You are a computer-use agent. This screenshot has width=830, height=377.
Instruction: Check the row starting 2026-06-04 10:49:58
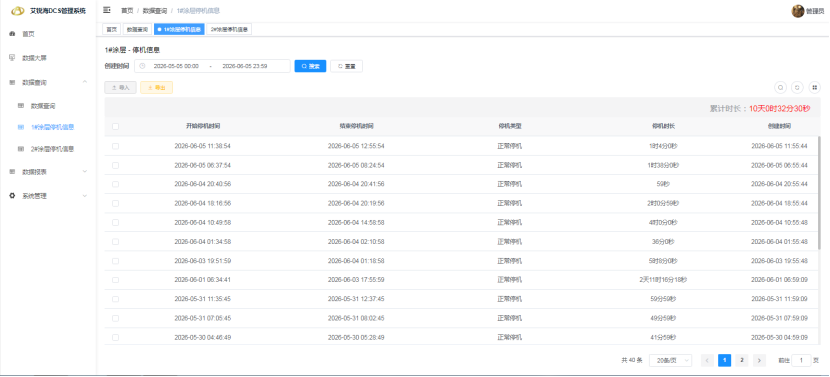tap(115, 222)
